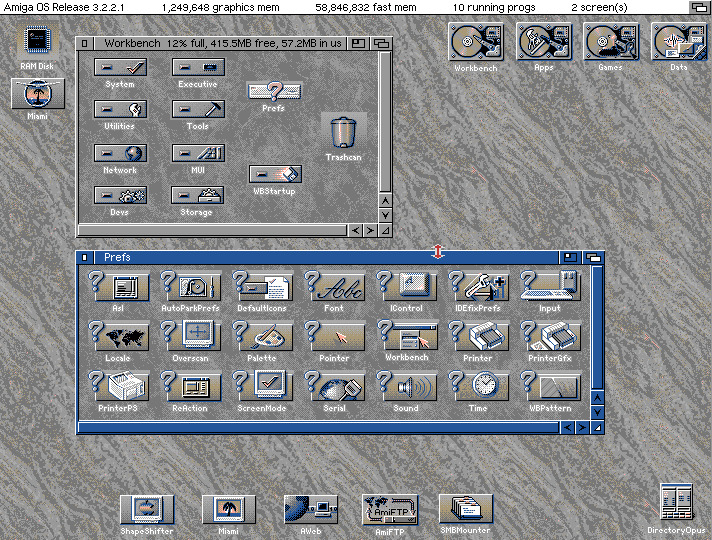Select the Tools drawer
This screenshot has width=712, height=540.
click(x=198, y=109)
